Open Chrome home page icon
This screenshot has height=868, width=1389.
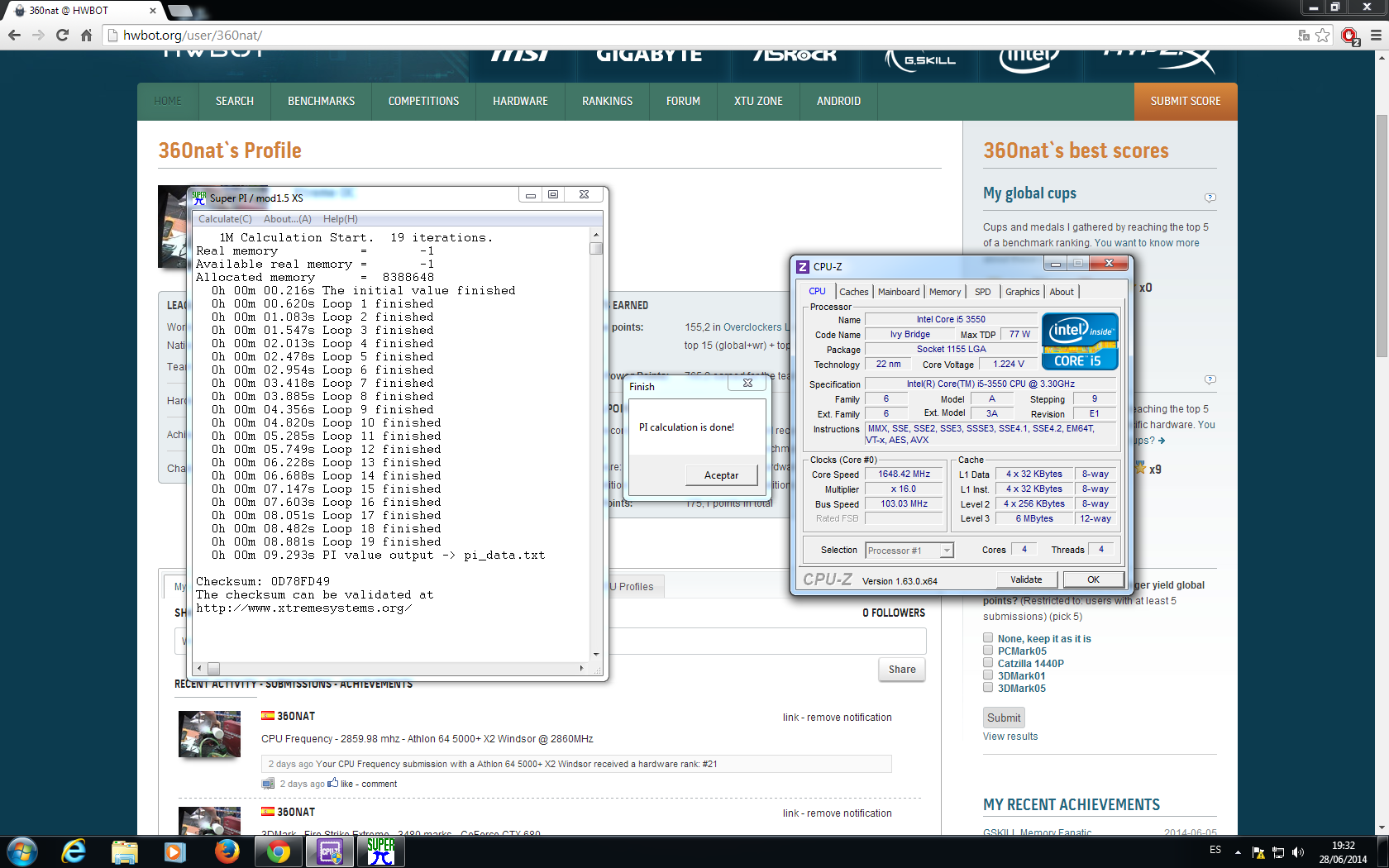86,36
